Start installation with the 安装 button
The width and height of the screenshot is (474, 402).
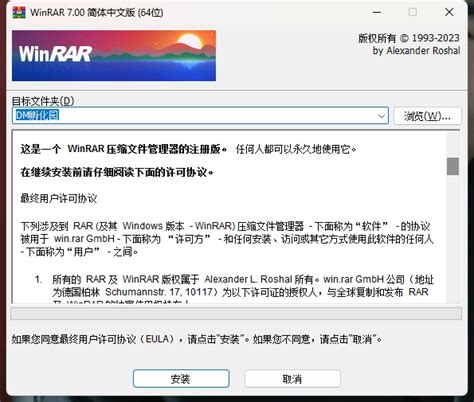[181, 379]
